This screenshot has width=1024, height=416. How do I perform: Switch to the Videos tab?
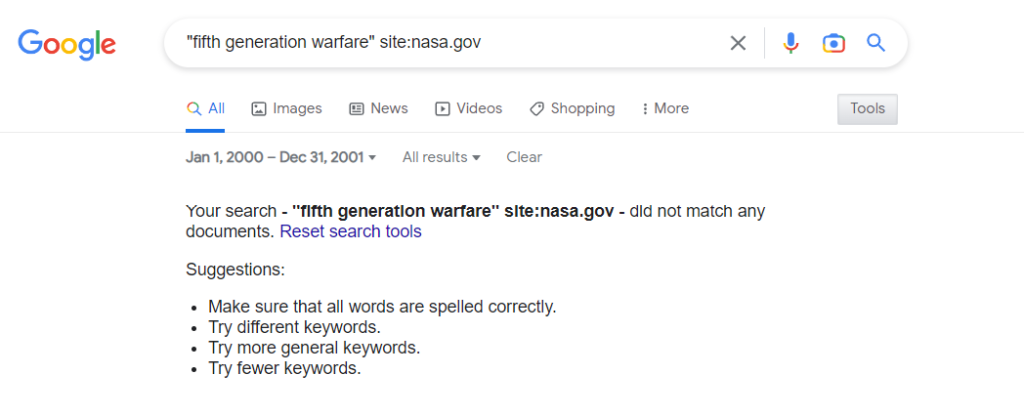tap(468, 108)
